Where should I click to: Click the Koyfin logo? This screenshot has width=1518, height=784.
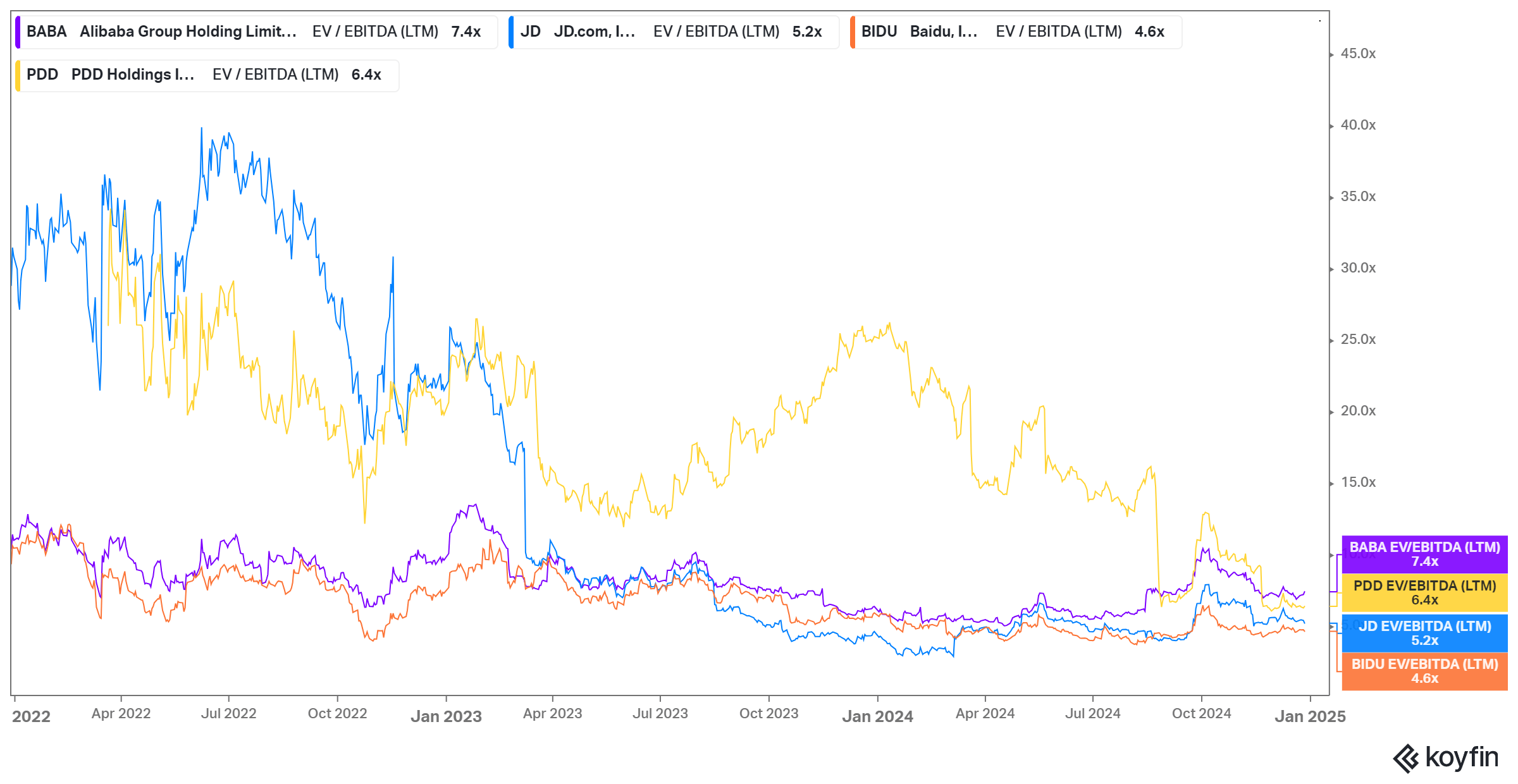(x=1448, y=756)
